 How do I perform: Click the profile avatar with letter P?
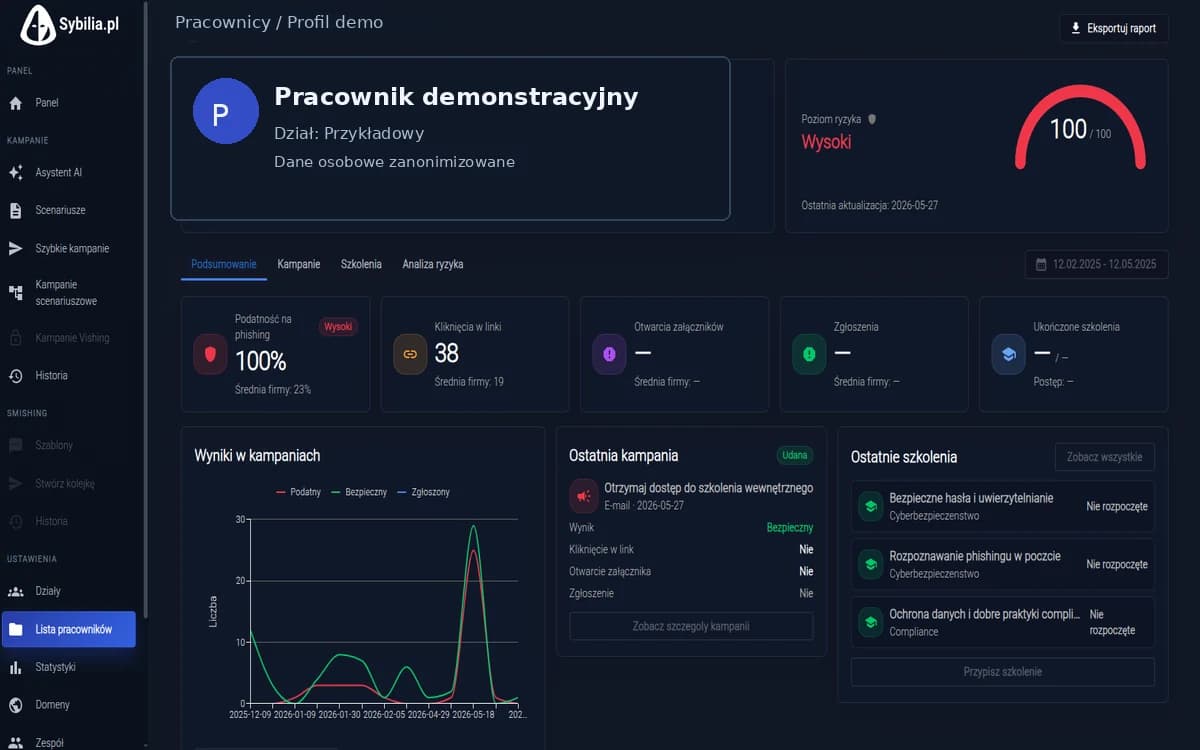click(x=226, y=111)
